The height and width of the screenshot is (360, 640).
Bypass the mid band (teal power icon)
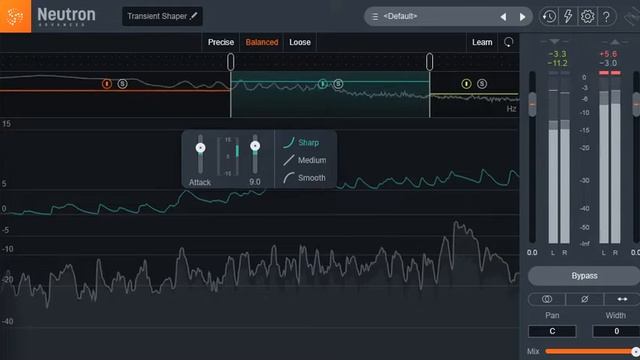tap(322, 84)
